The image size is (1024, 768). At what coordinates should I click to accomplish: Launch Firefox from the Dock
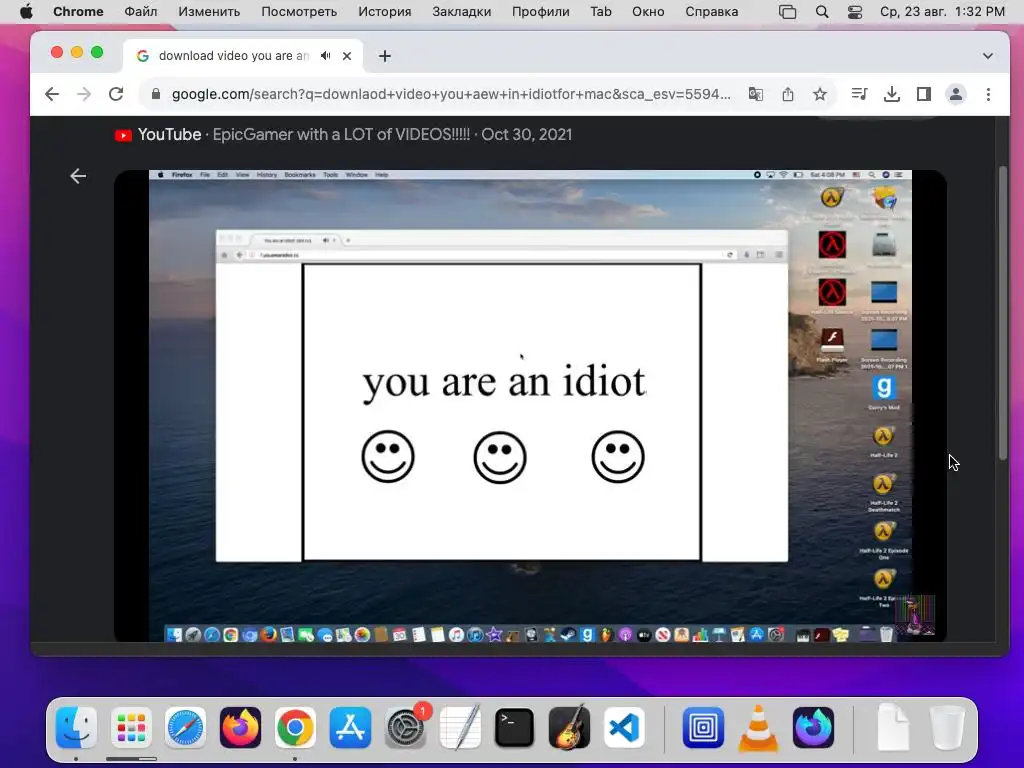[240, 727]
